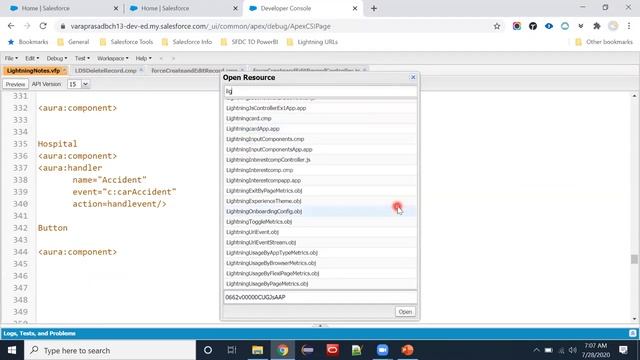
Task: Select LightningExperienceTheme.obj entry
Action: 320,201
